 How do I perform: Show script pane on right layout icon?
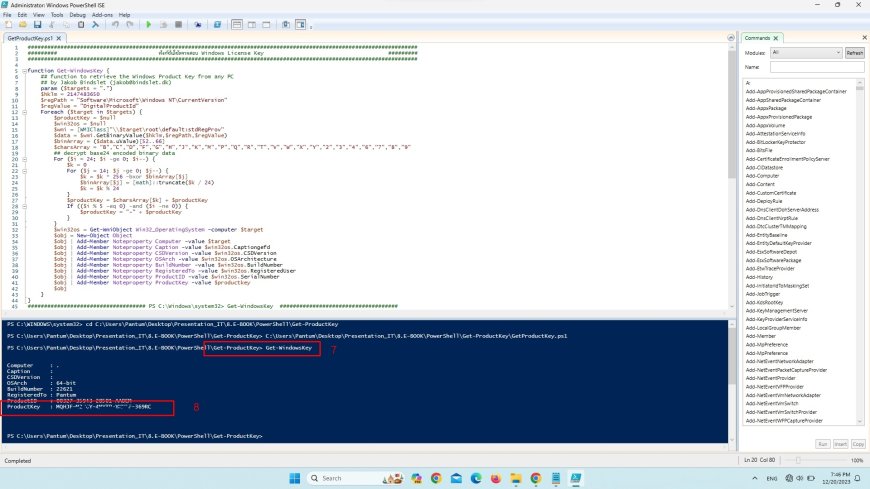tap(252, 24)
